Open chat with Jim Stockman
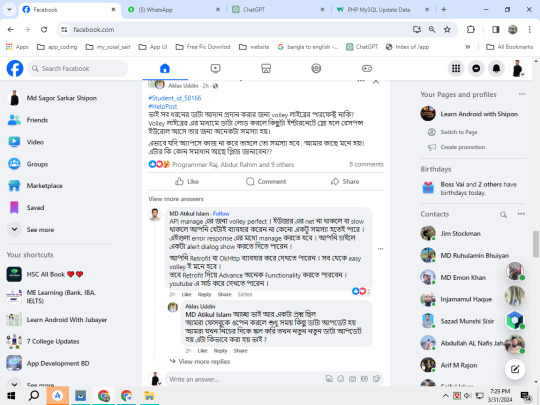 pos(451,233)
